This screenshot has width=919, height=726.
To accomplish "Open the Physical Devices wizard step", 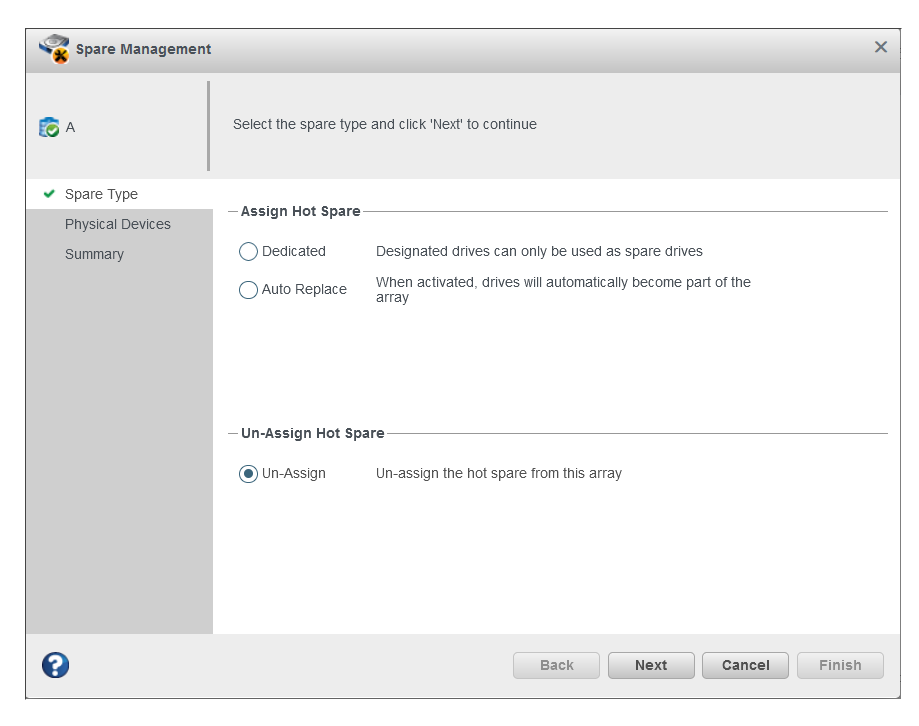I will [117, 224].
